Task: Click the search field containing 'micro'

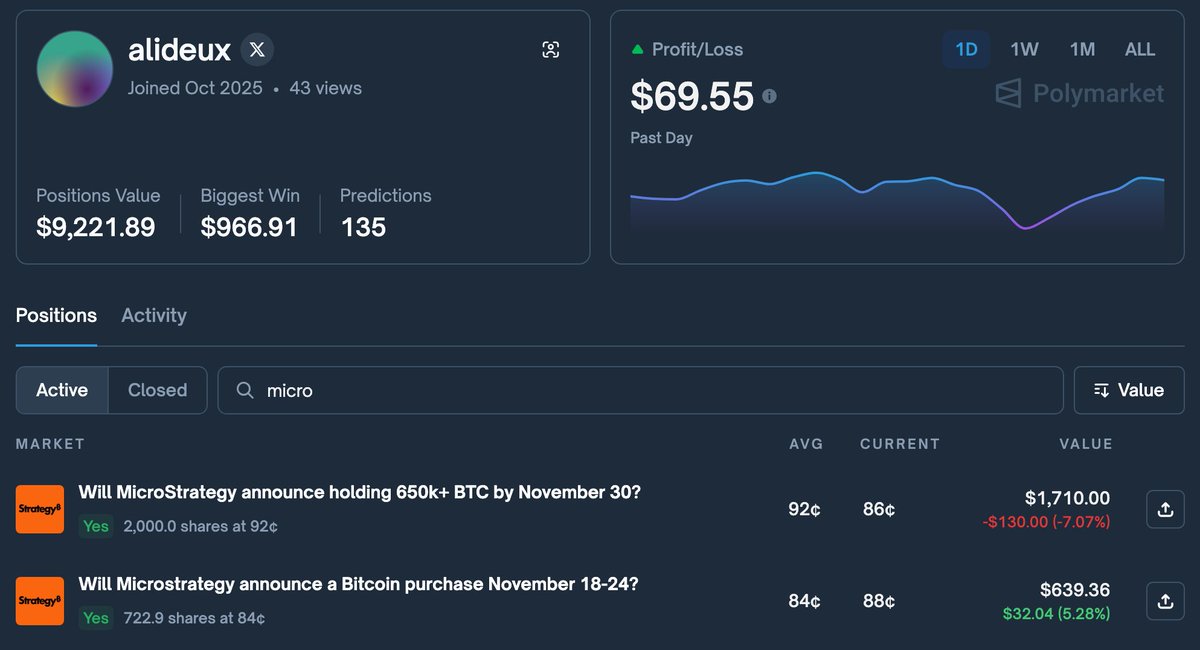Action: pos(640,390)
